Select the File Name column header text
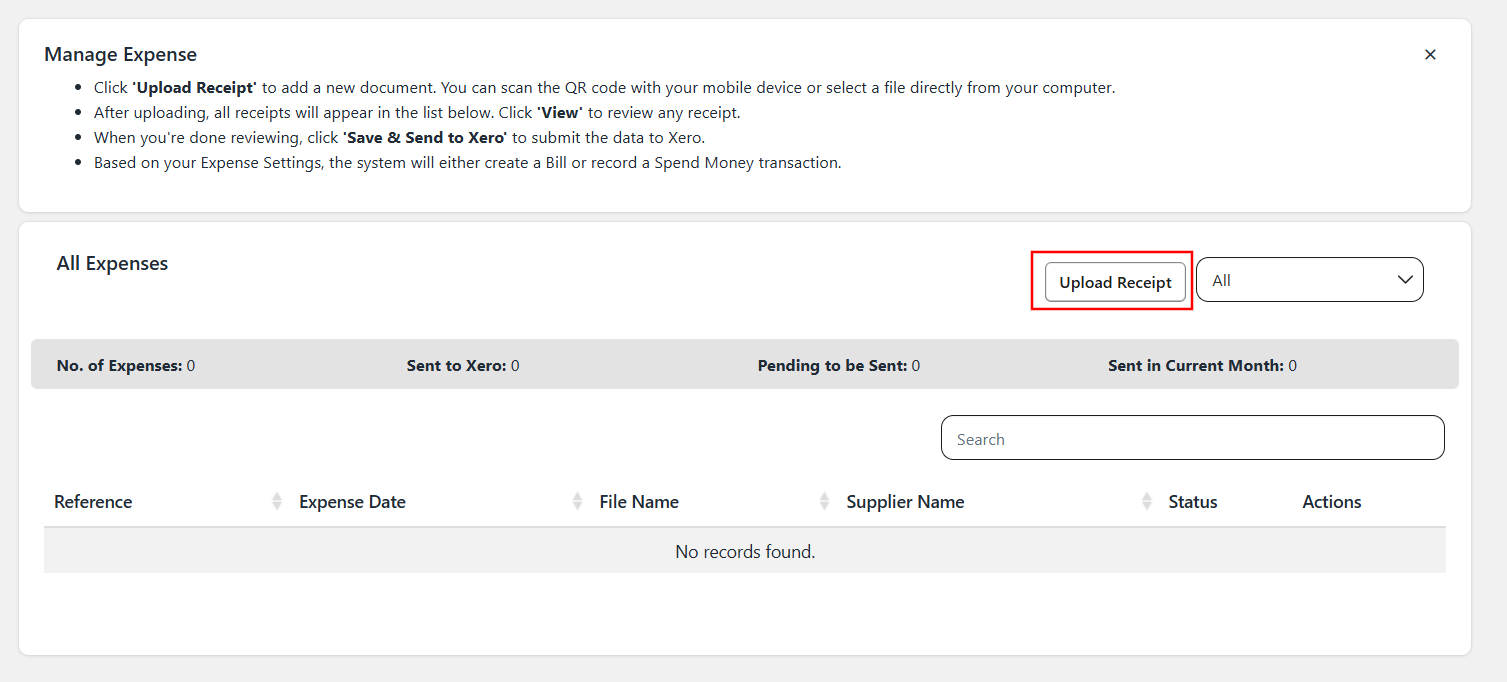Viewport: 1507px width, 682px height. click(x=639, y=502)
